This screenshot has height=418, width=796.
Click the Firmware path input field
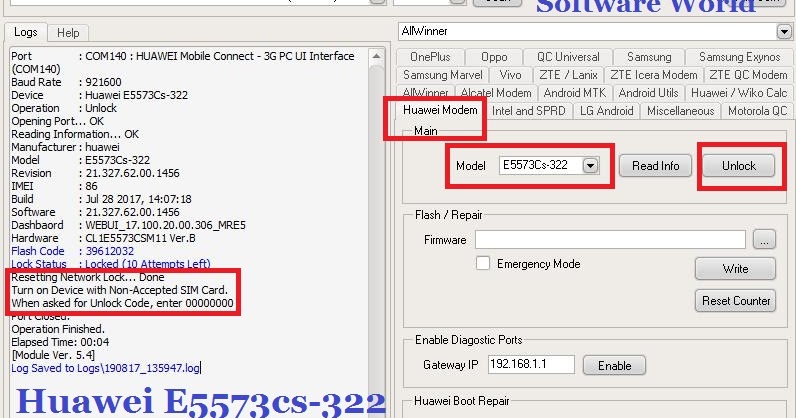(x=610, y=240)
